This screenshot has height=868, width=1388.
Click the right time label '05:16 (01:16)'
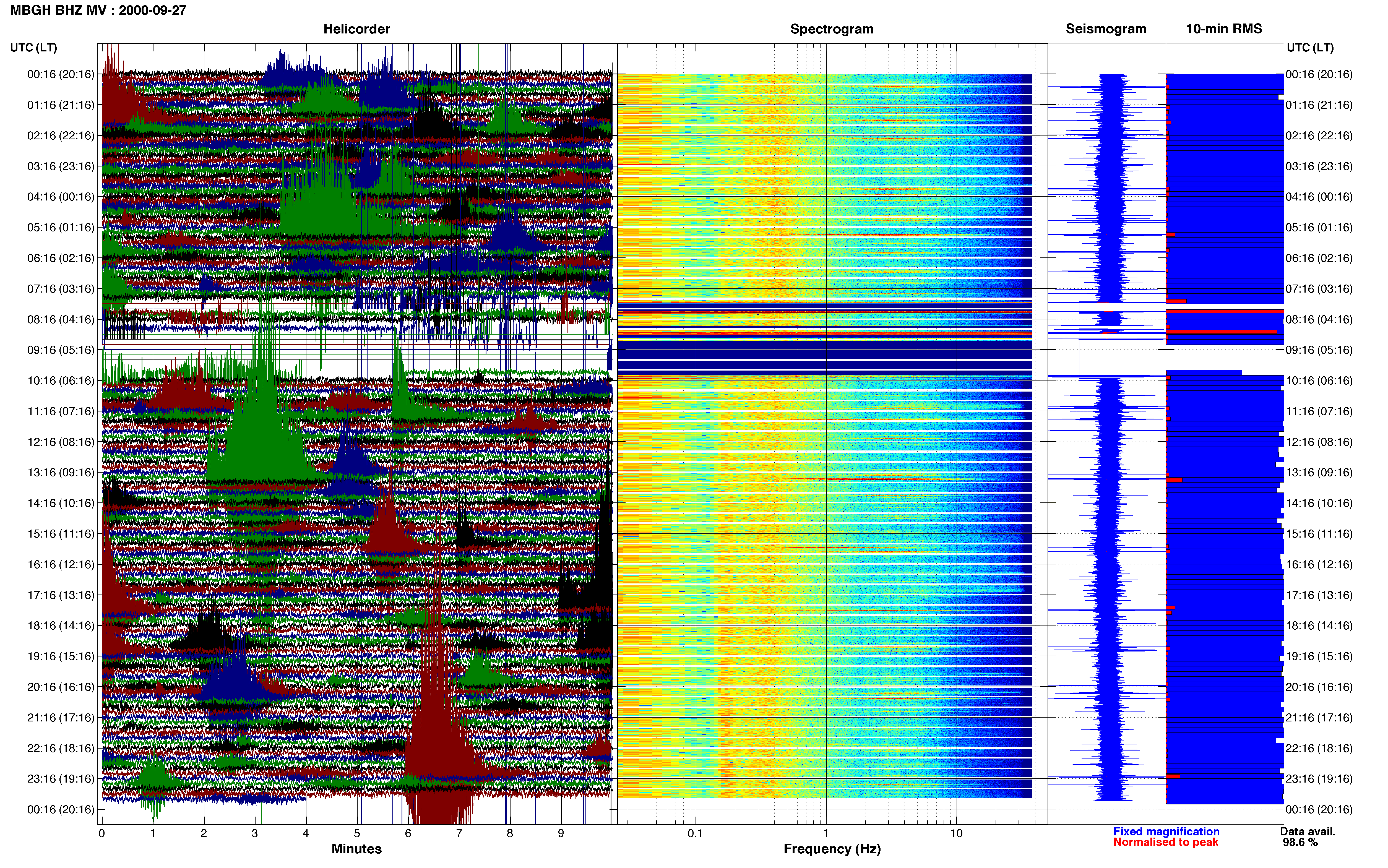[x=1319, y=227]
